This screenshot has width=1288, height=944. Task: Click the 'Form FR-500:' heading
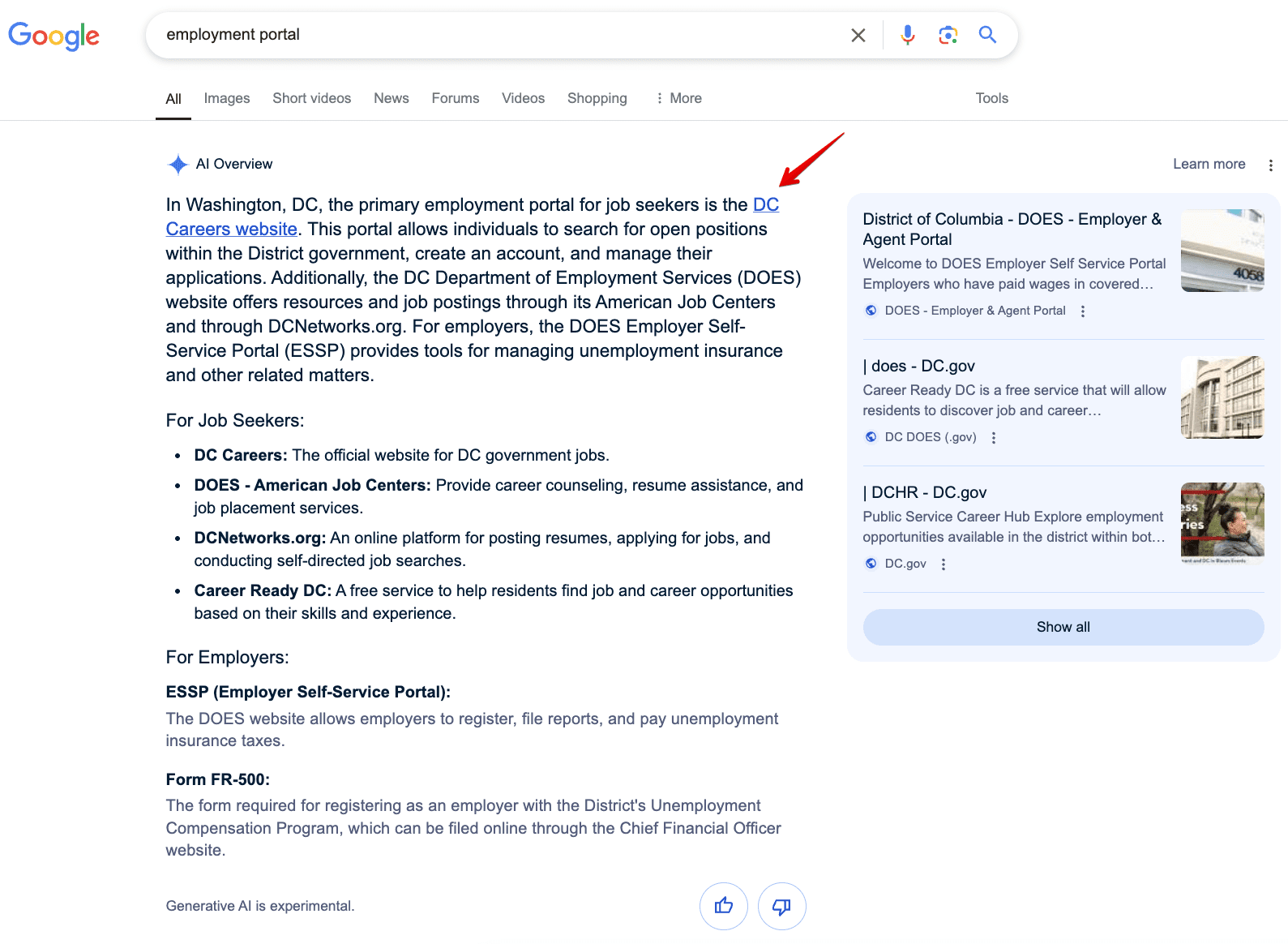[x=217, y=779]
